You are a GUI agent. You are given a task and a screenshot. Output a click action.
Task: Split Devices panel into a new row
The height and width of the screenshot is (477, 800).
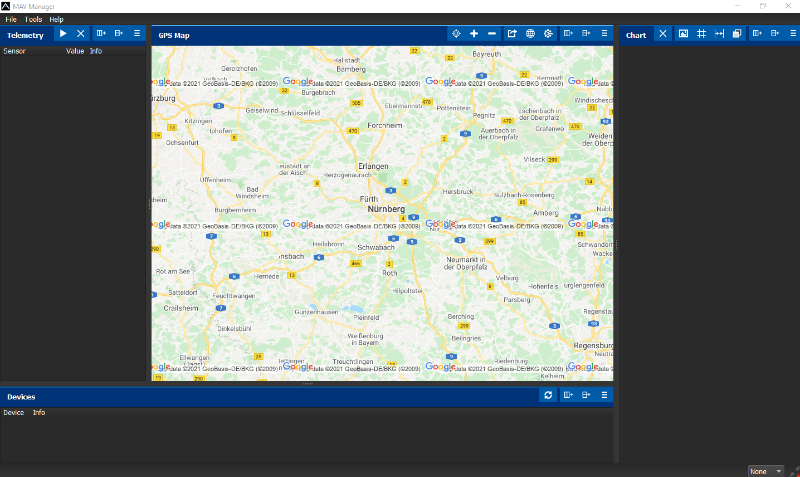(586, 395)
